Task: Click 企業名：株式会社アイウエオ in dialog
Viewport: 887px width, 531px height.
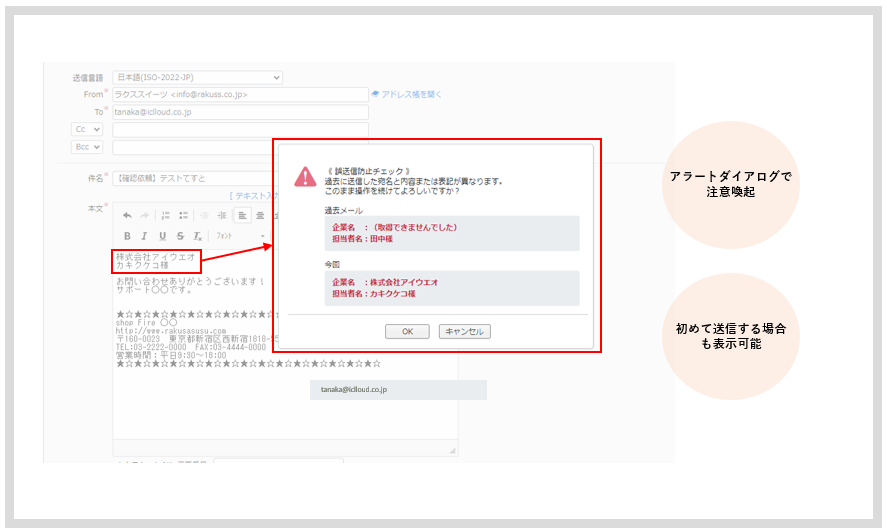Action: tap(385, 282)
